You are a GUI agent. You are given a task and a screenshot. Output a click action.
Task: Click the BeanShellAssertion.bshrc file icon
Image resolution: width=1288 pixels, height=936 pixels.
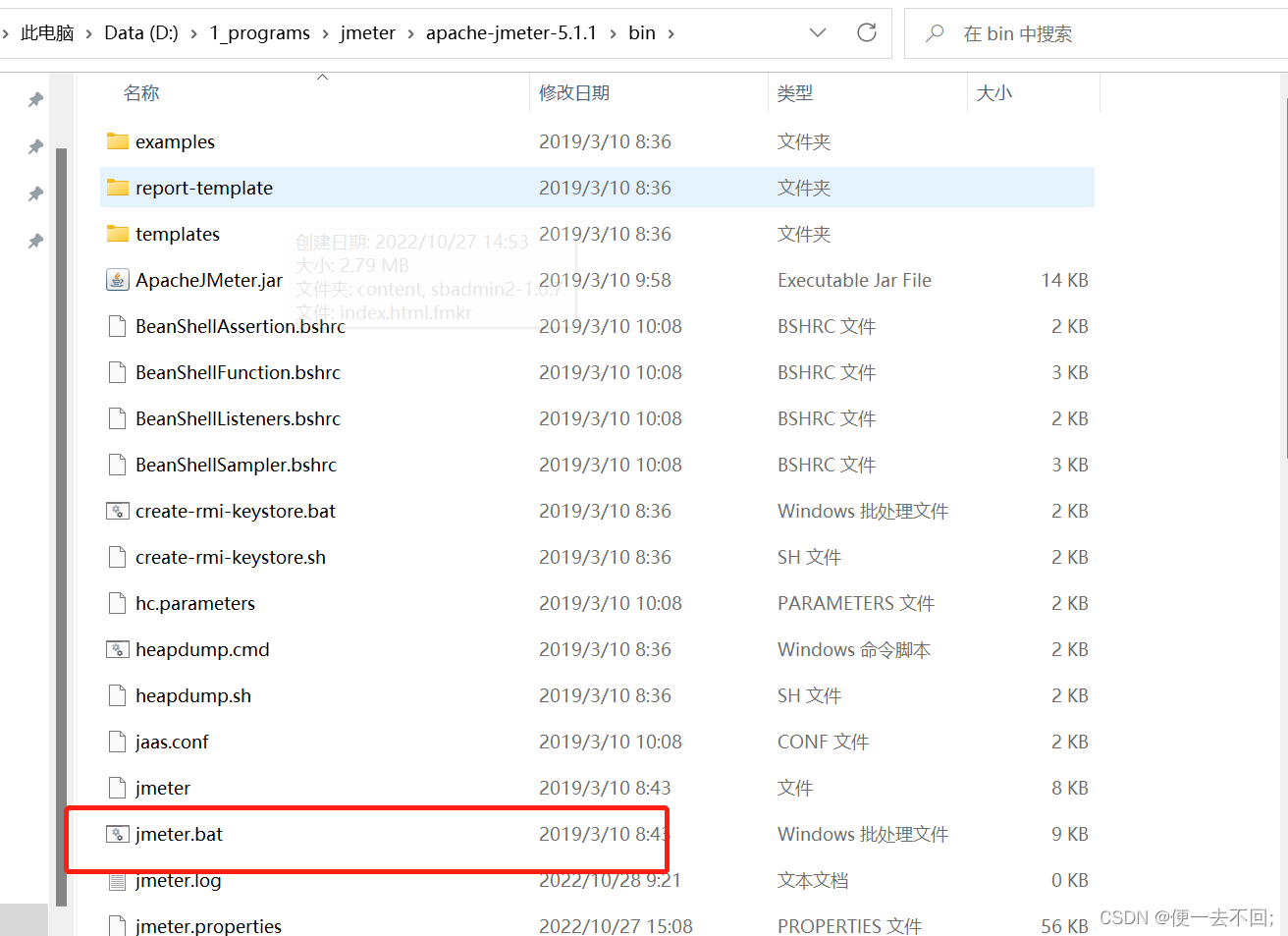tap(118, 326)
